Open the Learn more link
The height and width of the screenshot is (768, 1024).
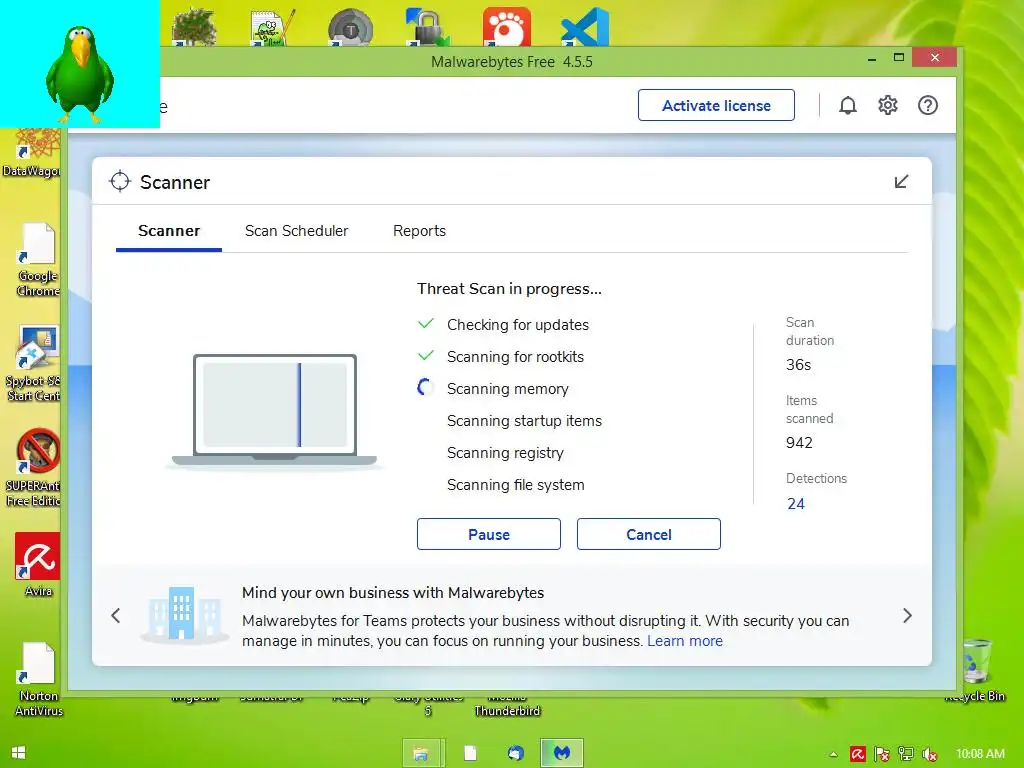685,641
